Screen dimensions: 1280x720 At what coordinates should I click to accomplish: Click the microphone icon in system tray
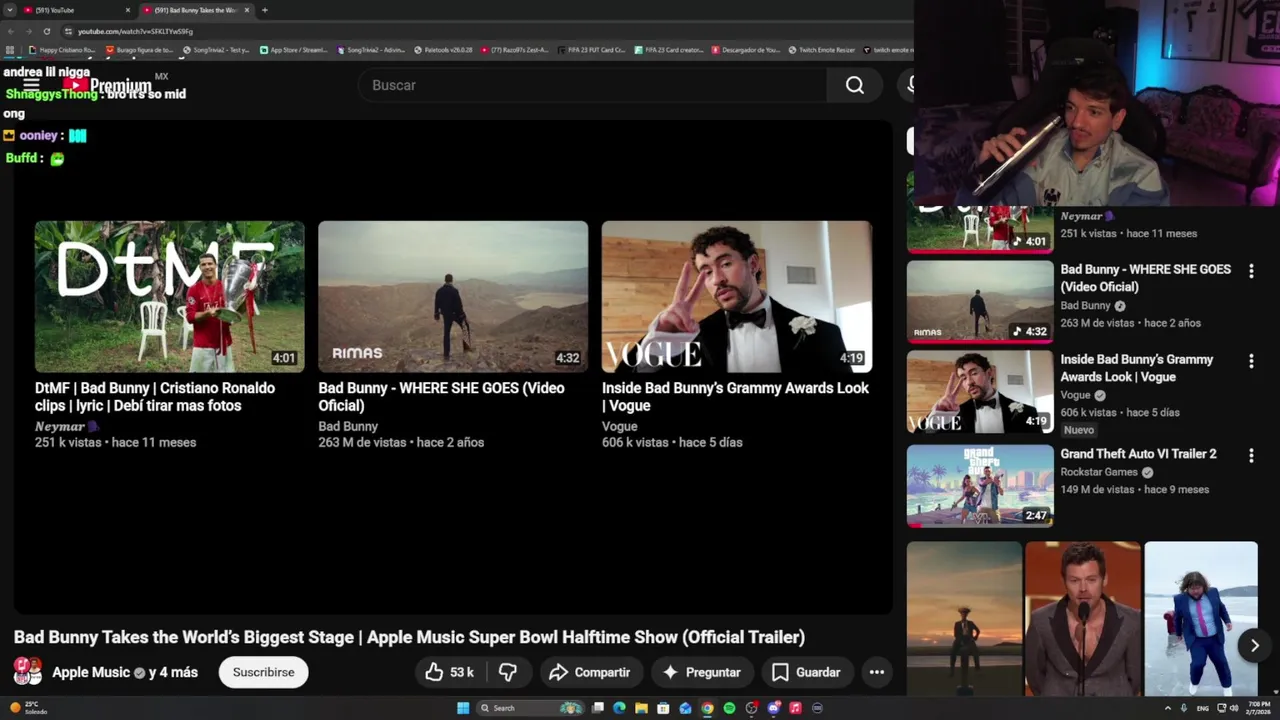(x=1185, y=708)
